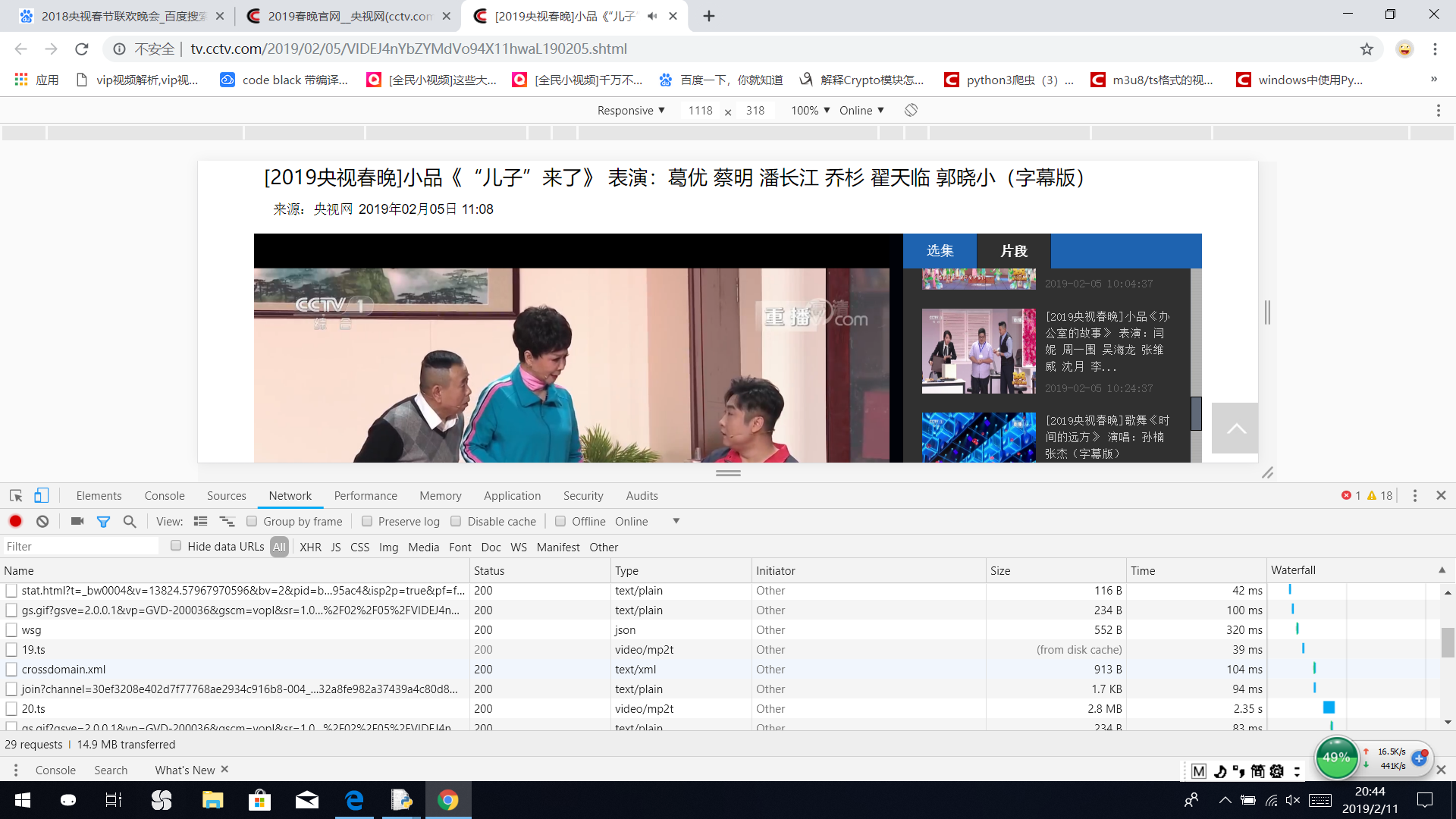1456x819 pixels.
Task: Open the 100% zoom dropdown
Action: coord(810,111)
